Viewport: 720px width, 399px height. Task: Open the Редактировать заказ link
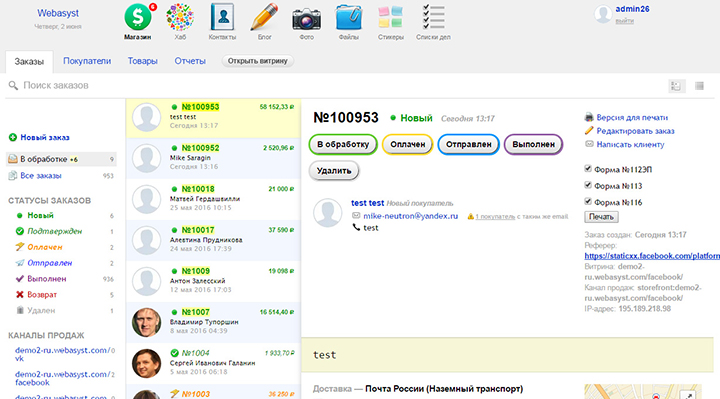click(635, 131)
